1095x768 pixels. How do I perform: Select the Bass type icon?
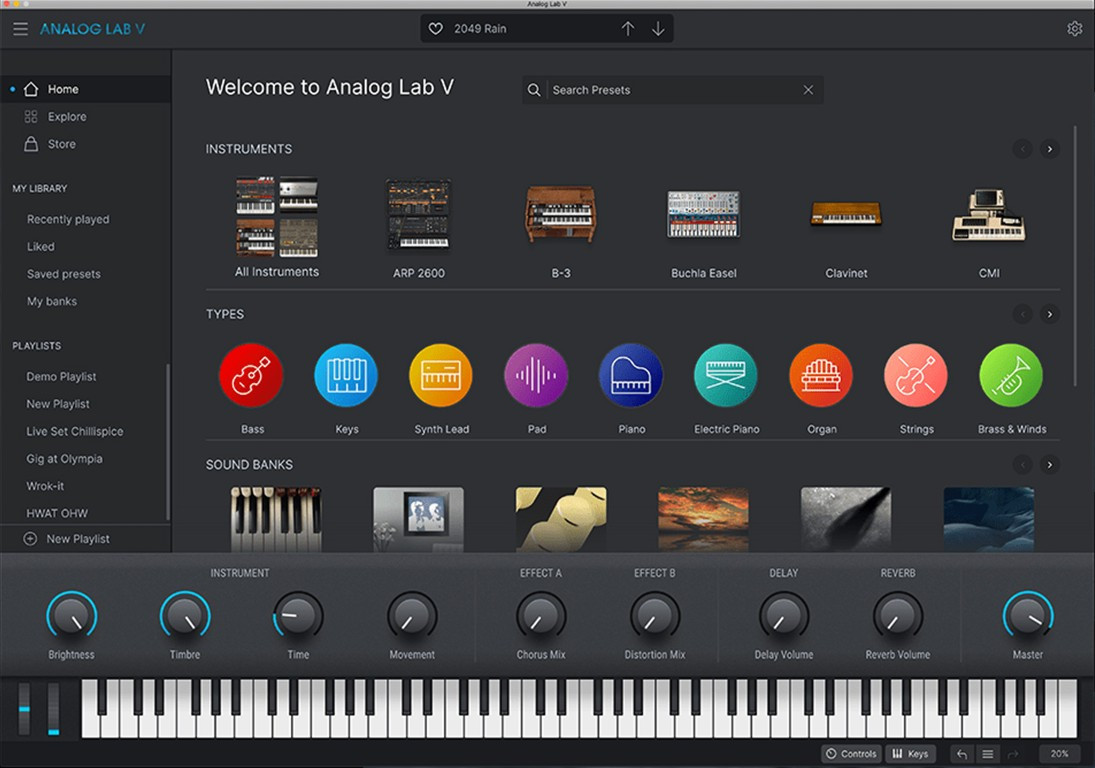(x=251, y=375)
